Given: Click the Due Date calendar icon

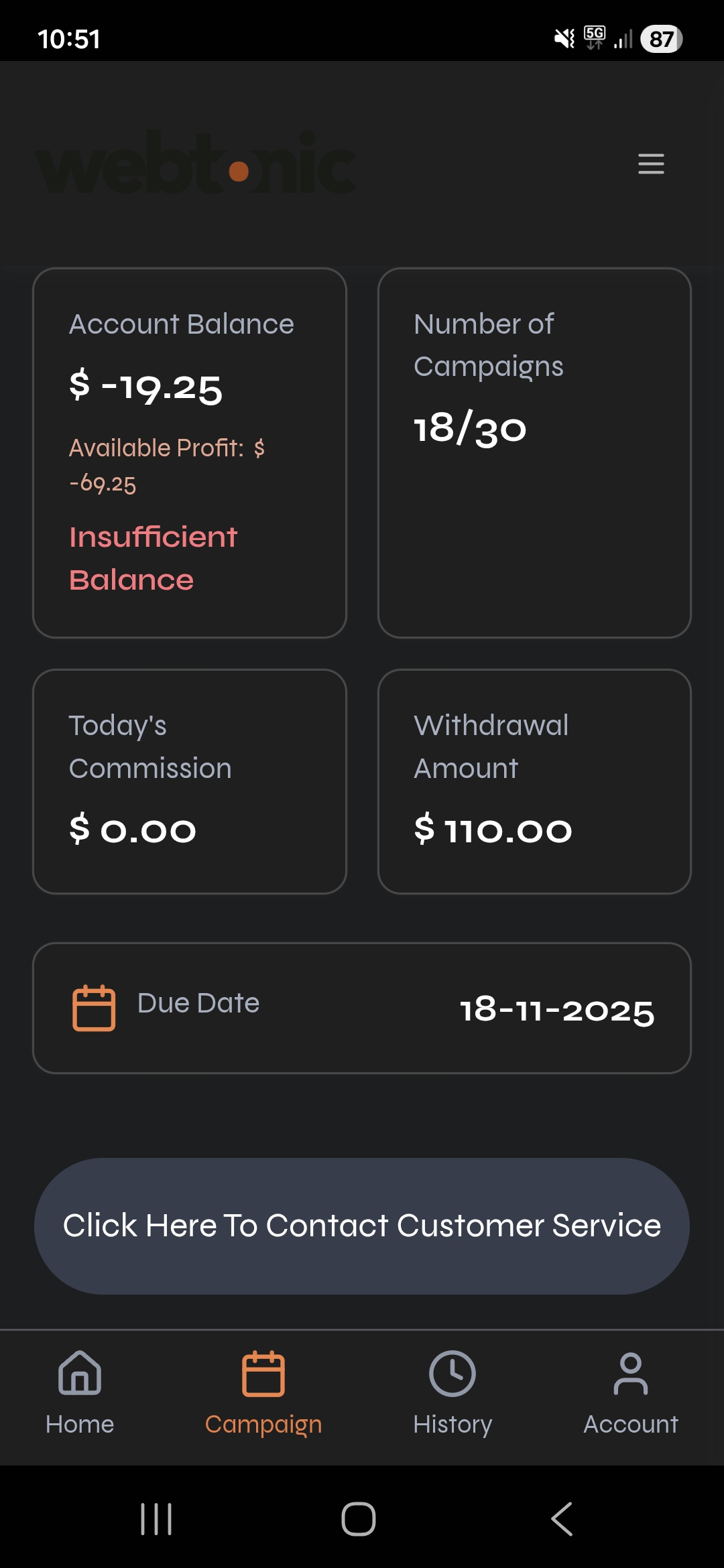Looking at the screenshot, I should (x=94, y=1007).
